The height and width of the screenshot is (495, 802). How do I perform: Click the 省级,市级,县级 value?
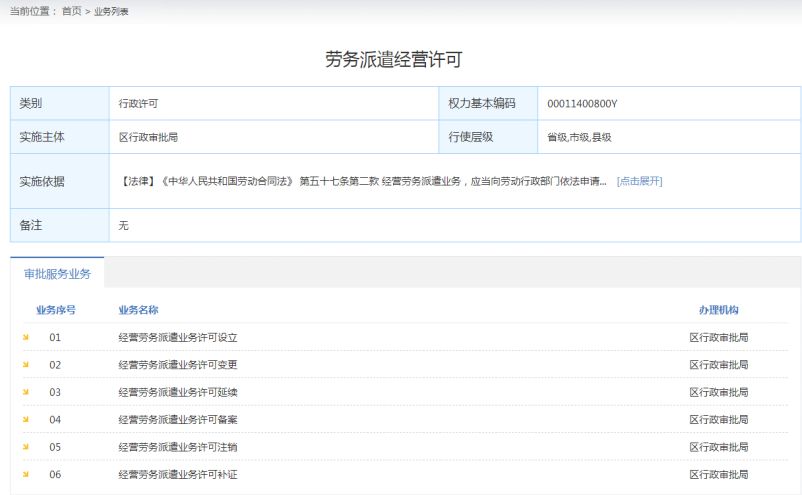pos(579,137)
